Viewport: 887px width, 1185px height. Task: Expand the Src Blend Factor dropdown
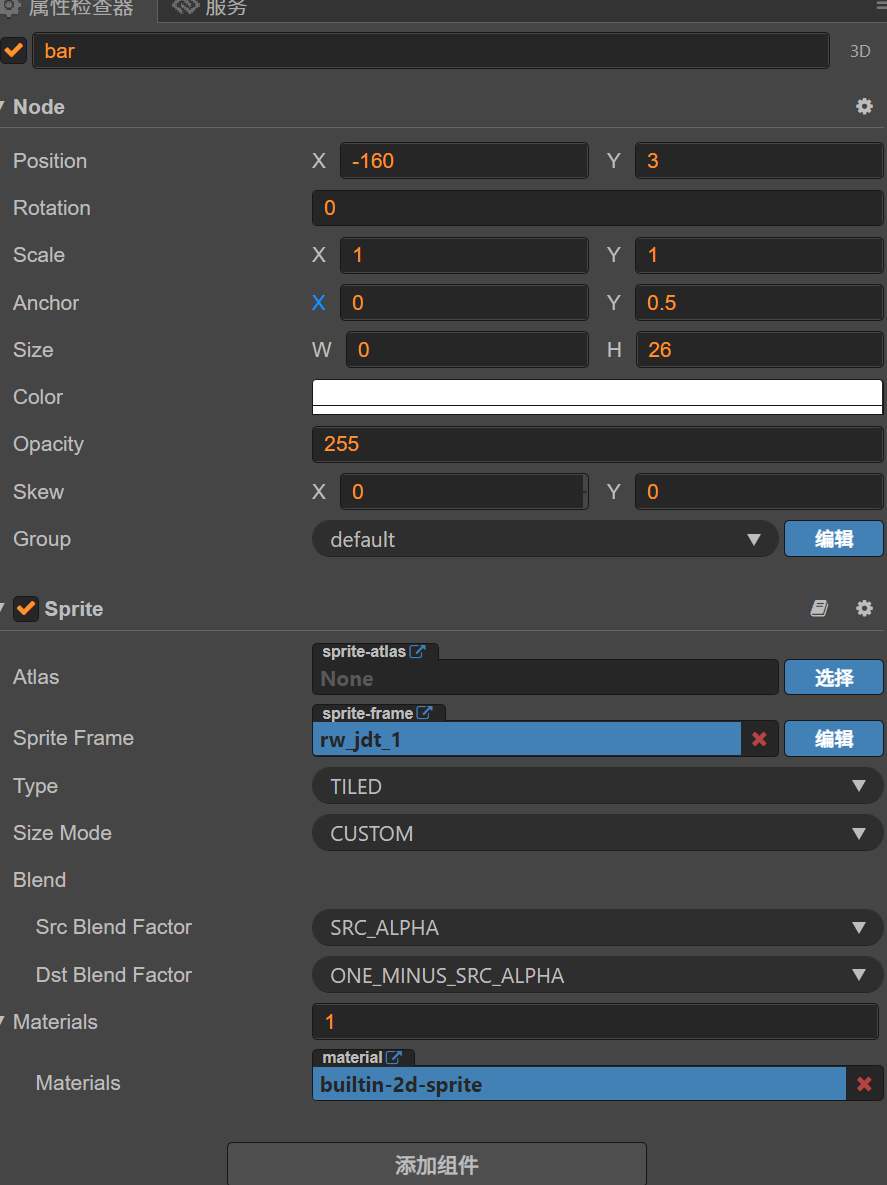click(597, 928)
